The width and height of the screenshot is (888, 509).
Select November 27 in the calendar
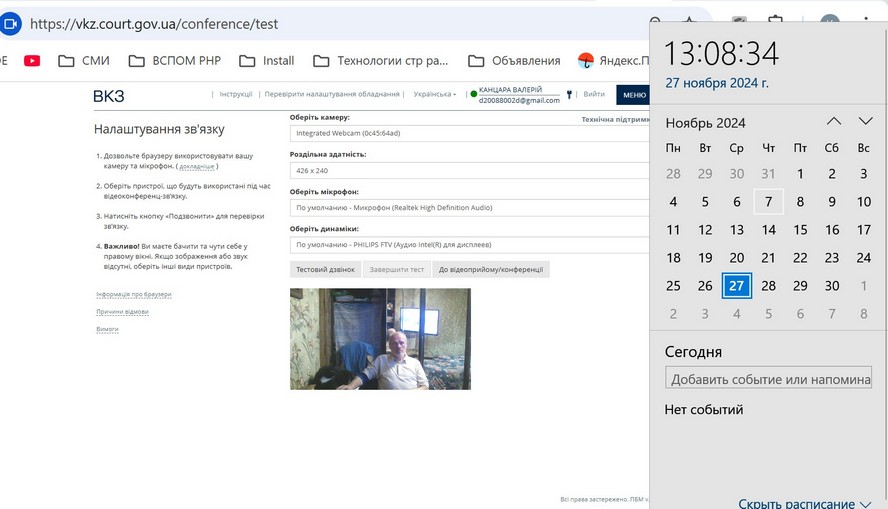point(736,286)
